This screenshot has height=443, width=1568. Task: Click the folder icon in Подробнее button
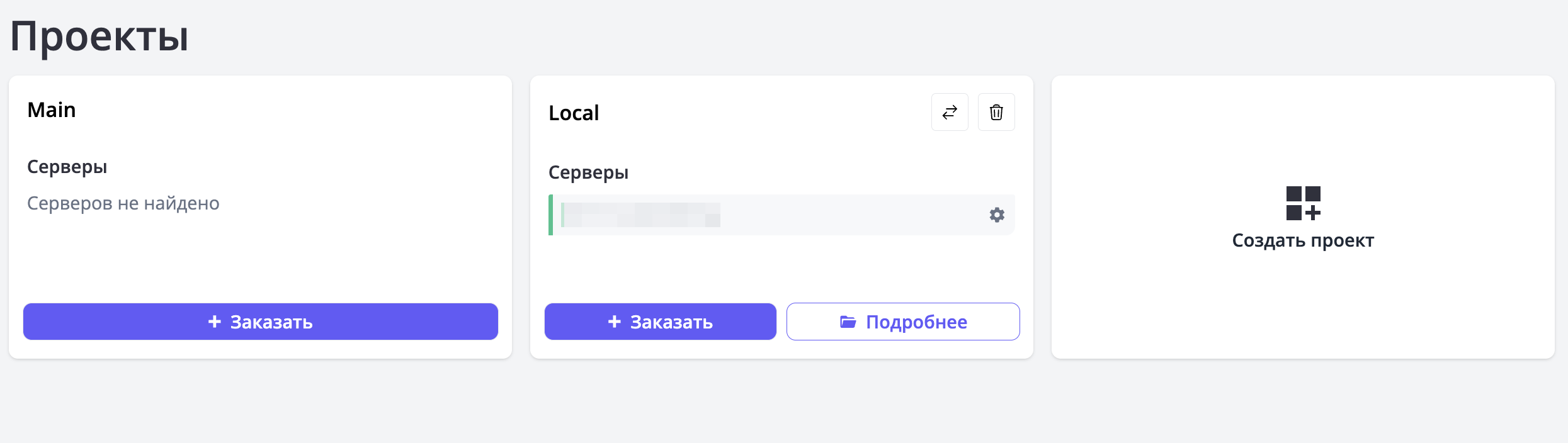[x=848, y=322]
